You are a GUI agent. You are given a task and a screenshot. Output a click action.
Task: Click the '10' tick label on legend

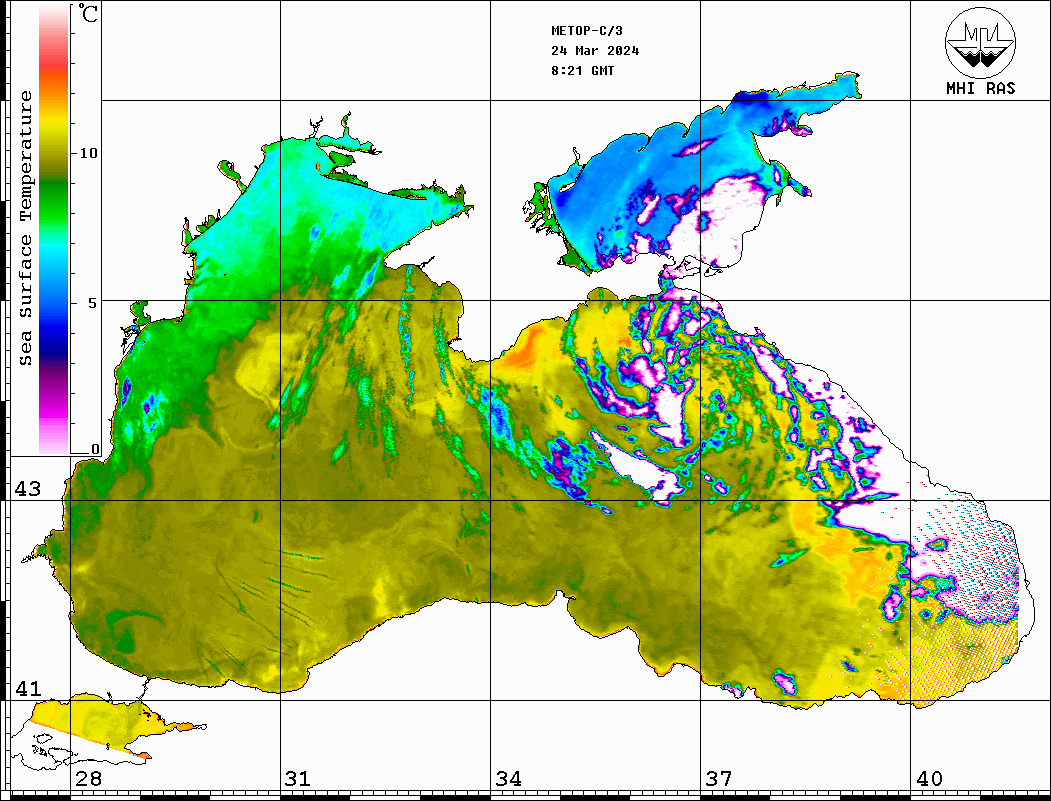(x=88, y=153)
